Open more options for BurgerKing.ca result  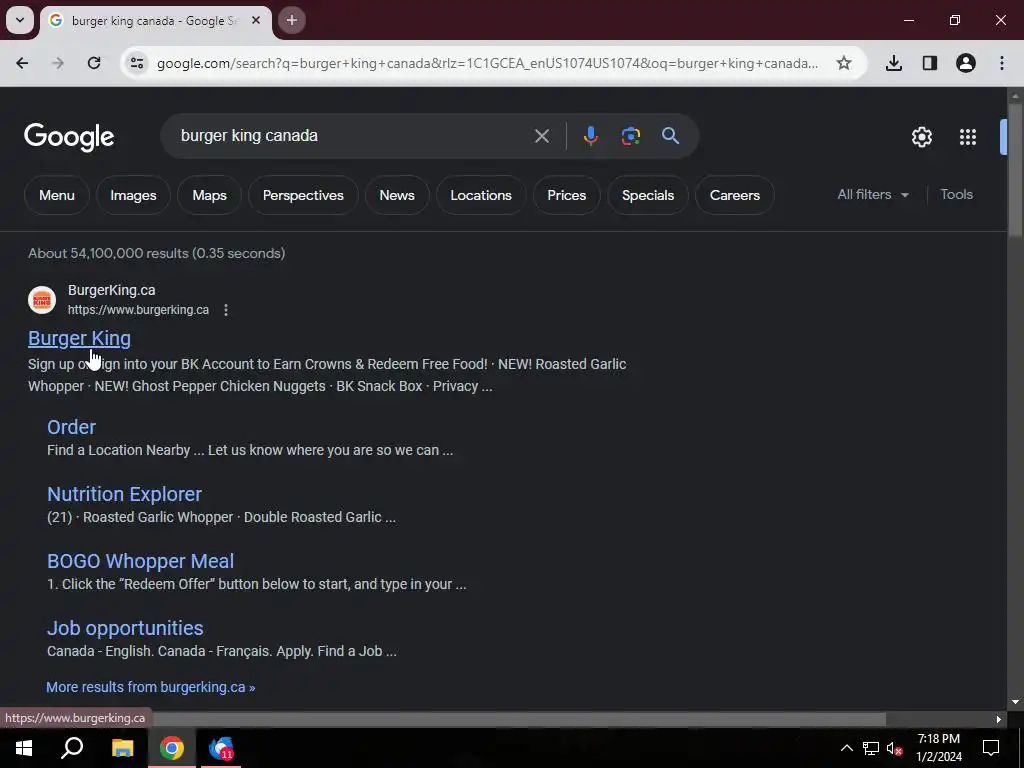[226, 310]
